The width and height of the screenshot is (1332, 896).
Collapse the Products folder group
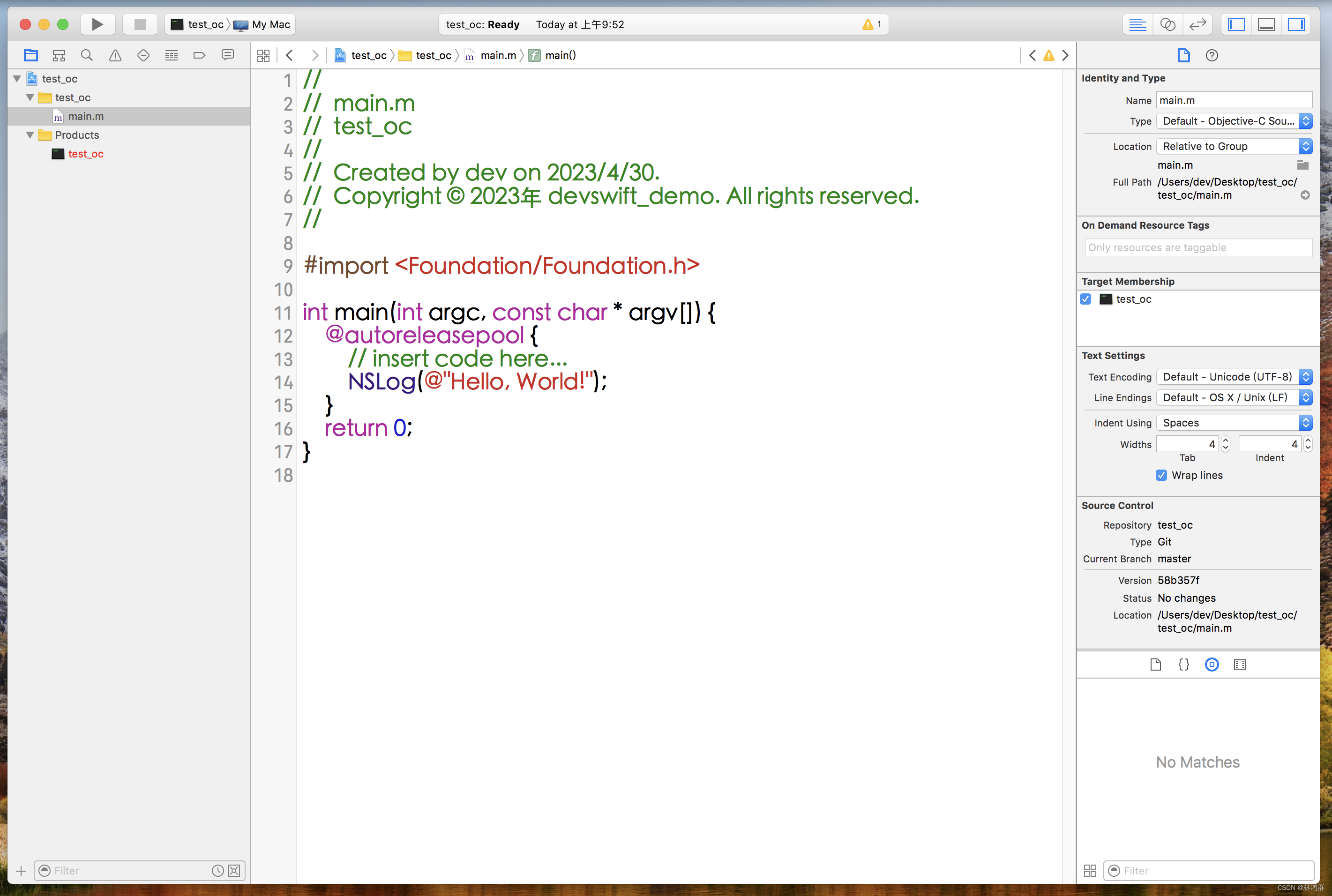tap(30, 135)
